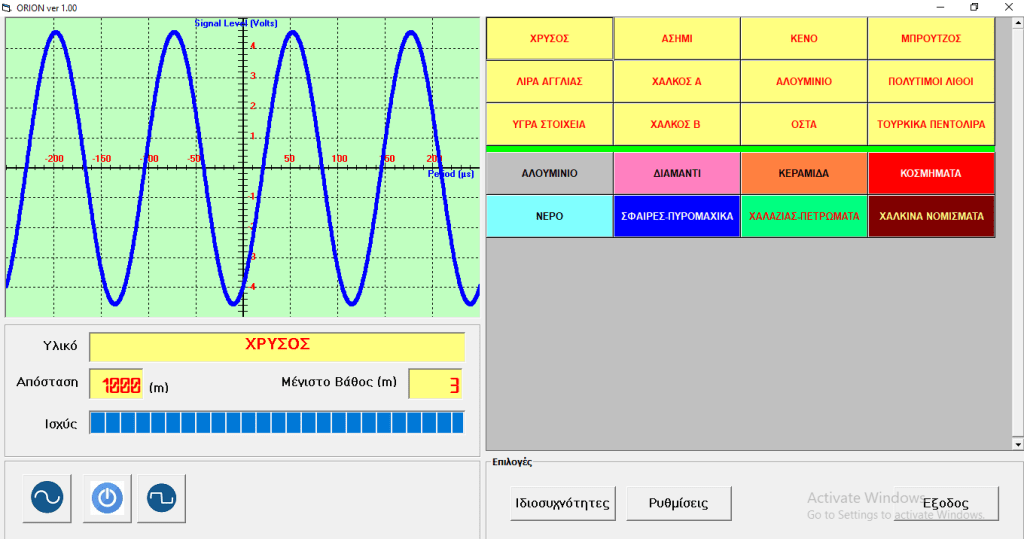Open the Ιδιοσυχνότητες options

coord(562,503)
